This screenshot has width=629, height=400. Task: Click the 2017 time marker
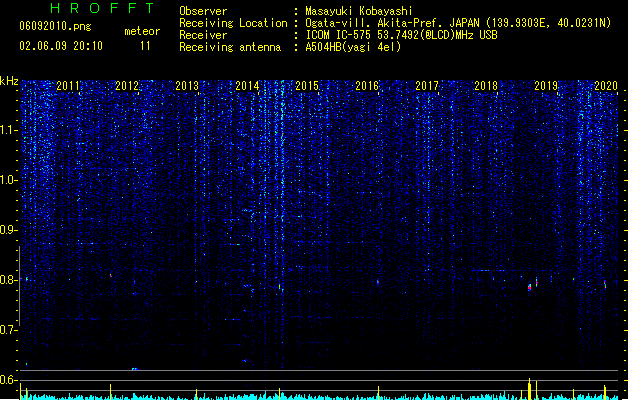click(427, 86)
